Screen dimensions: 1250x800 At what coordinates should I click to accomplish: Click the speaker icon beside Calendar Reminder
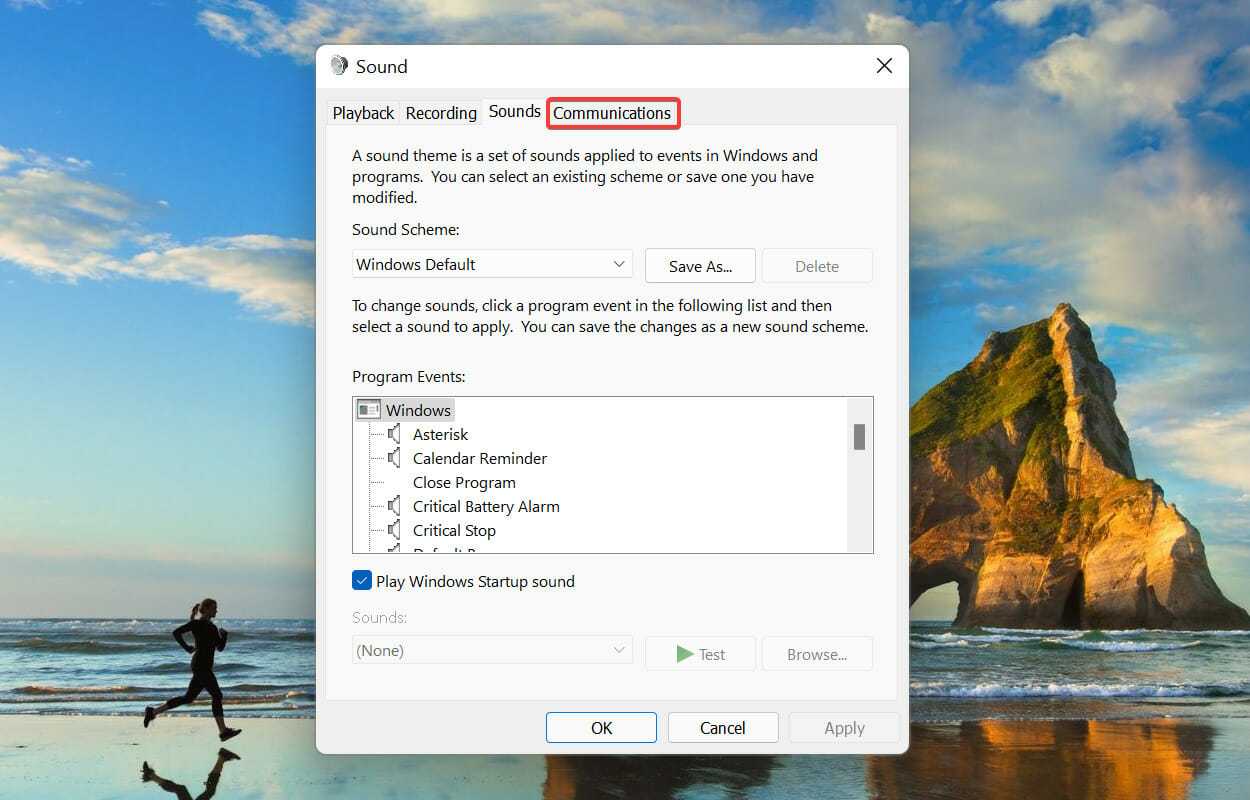tap(395, 458)
